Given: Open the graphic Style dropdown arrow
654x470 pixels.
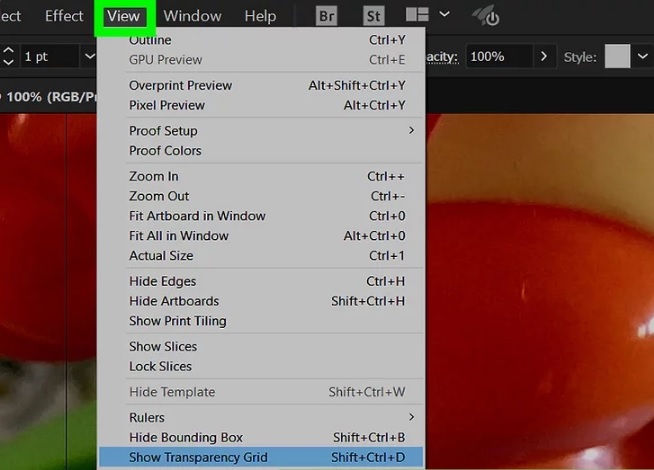Looking at the screenshot, I should pos(643,56).
